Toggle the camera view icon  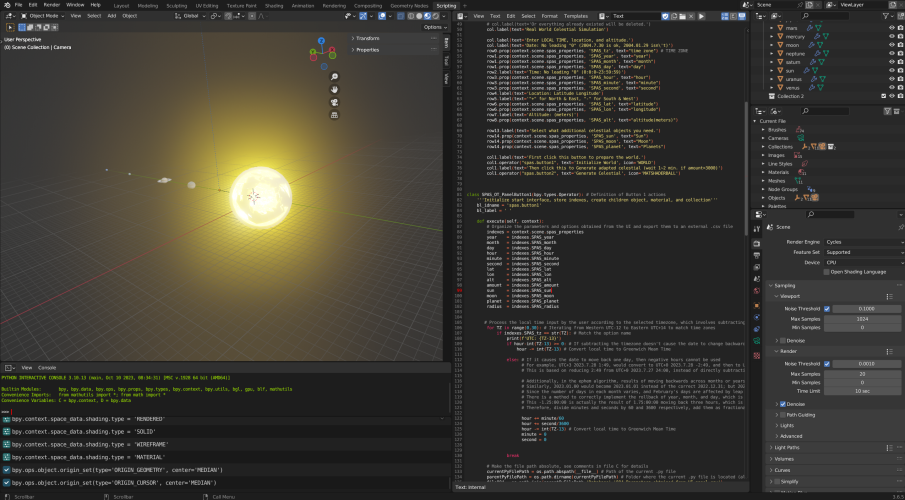click(336, 104)
